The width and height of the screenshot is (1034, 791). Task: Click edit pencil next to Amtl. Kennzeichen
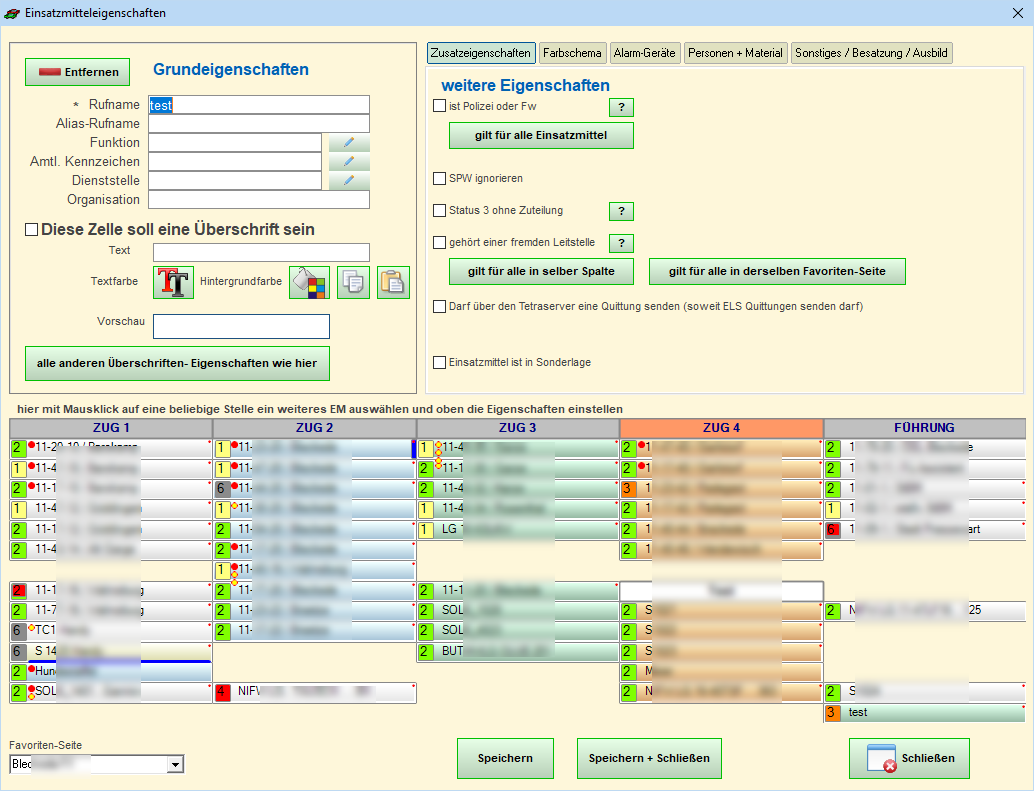[349, 162]
